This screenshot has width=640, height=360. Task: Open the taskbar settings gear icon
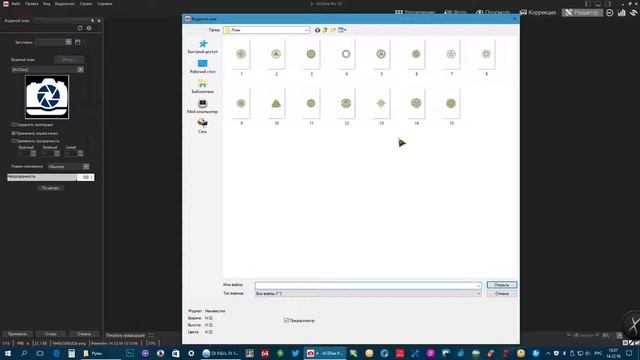pyautogui.click(x=191, y=353)
